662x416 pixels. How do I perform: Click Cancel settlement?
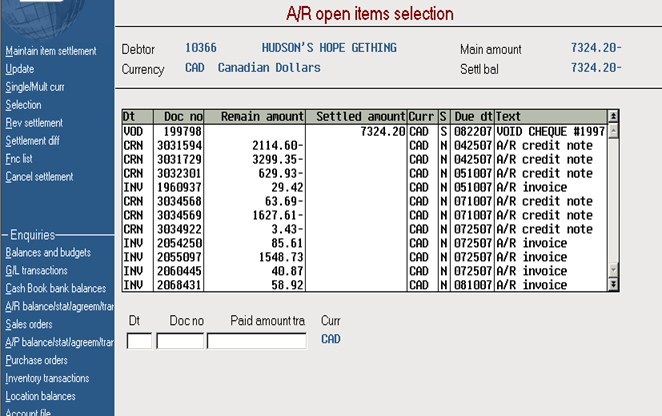[39, 177]
